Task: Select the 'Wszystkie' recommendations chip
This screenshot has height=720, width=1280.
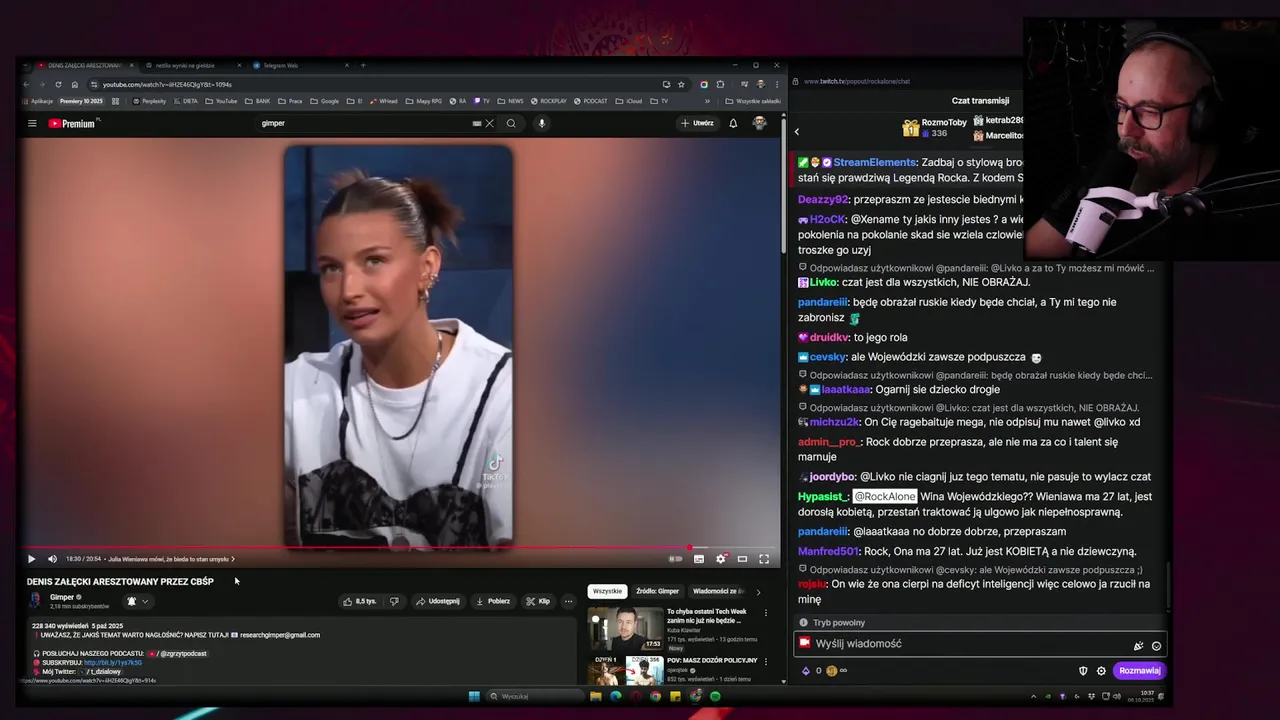Action: (607, 591)
